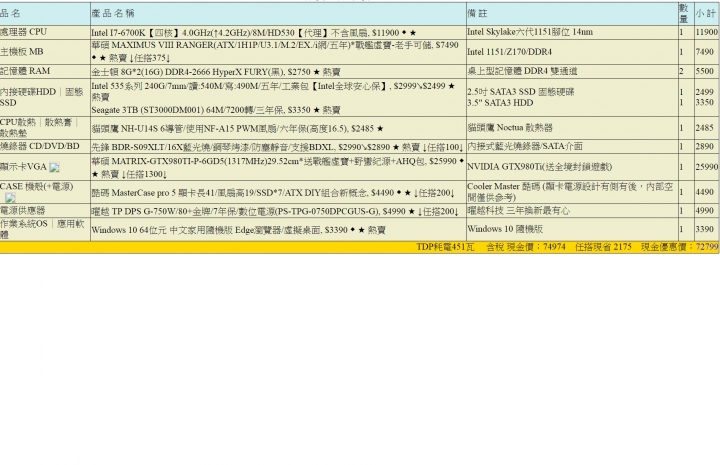Click the 2485 cooler subtotal
720x465 pixels.
coord(705,128)
